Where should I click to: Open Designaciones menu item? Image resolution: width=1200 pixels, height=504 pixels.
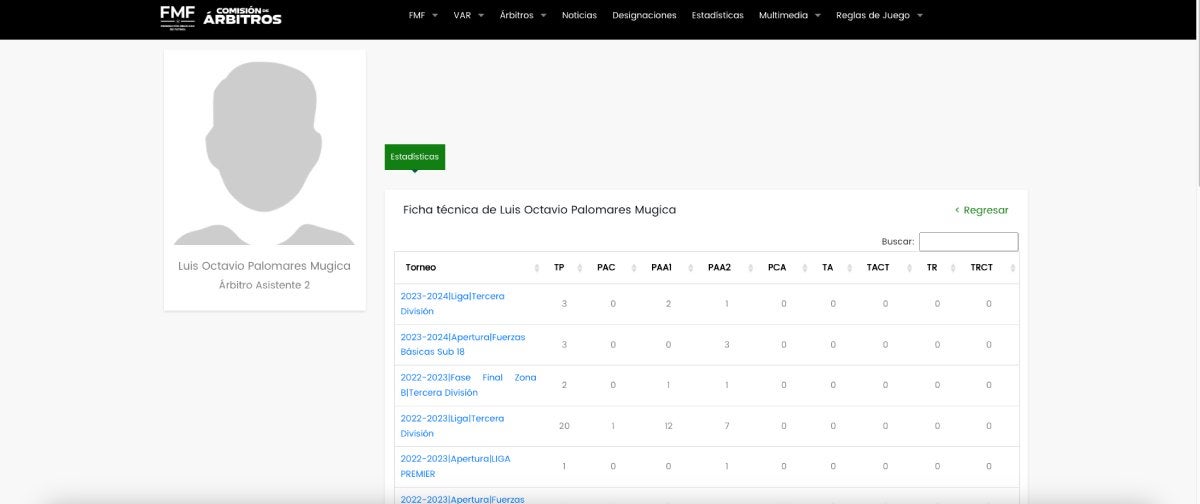(644, 16)
